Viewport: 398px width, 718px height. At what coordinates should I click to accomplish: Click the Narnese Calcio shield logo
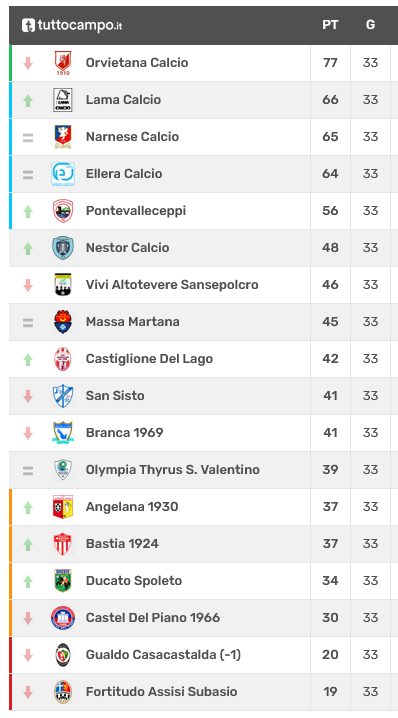tap(63, 137)
